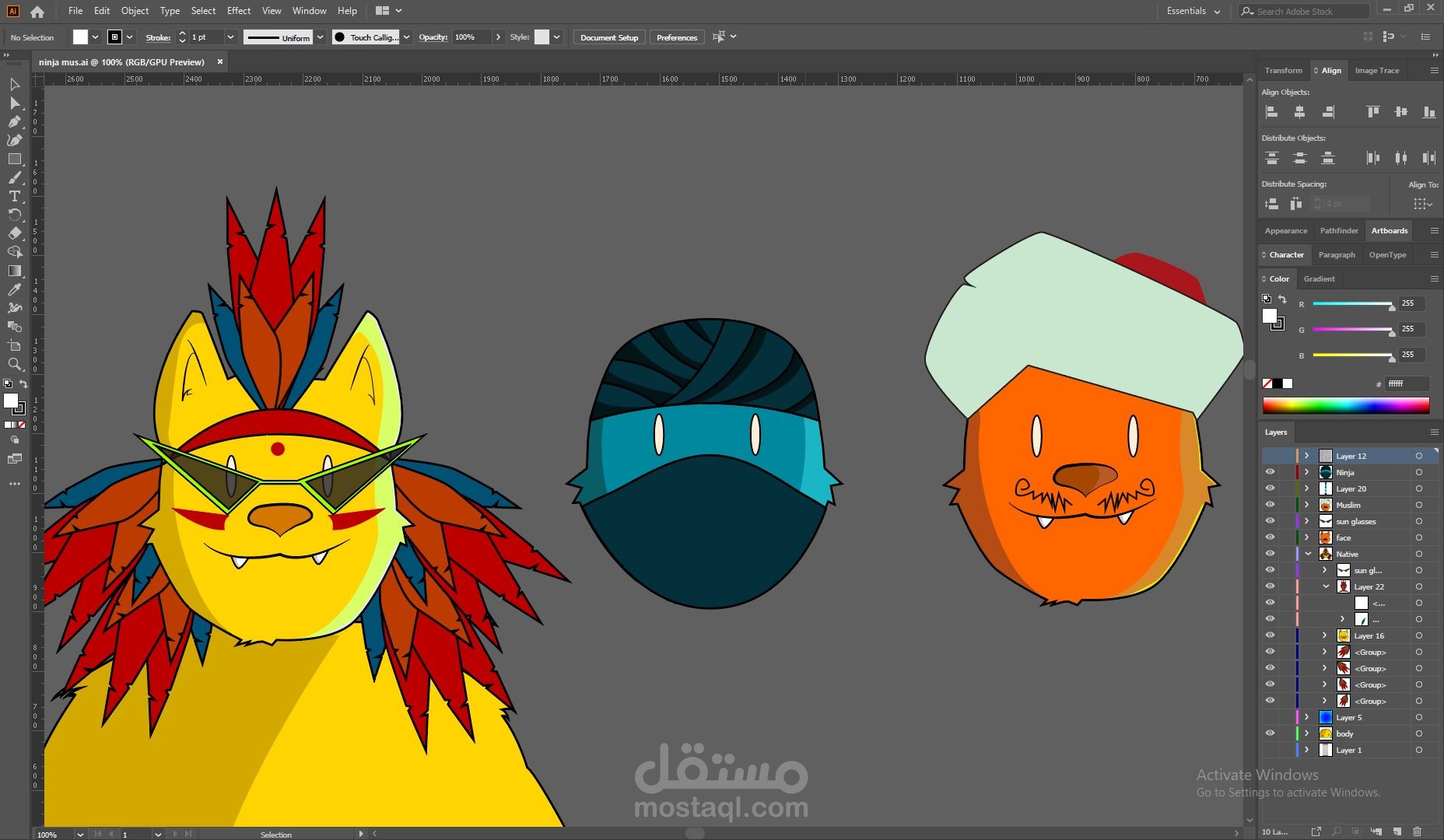Open the Touch Calligraphic brush dropdown

[406, 37]
